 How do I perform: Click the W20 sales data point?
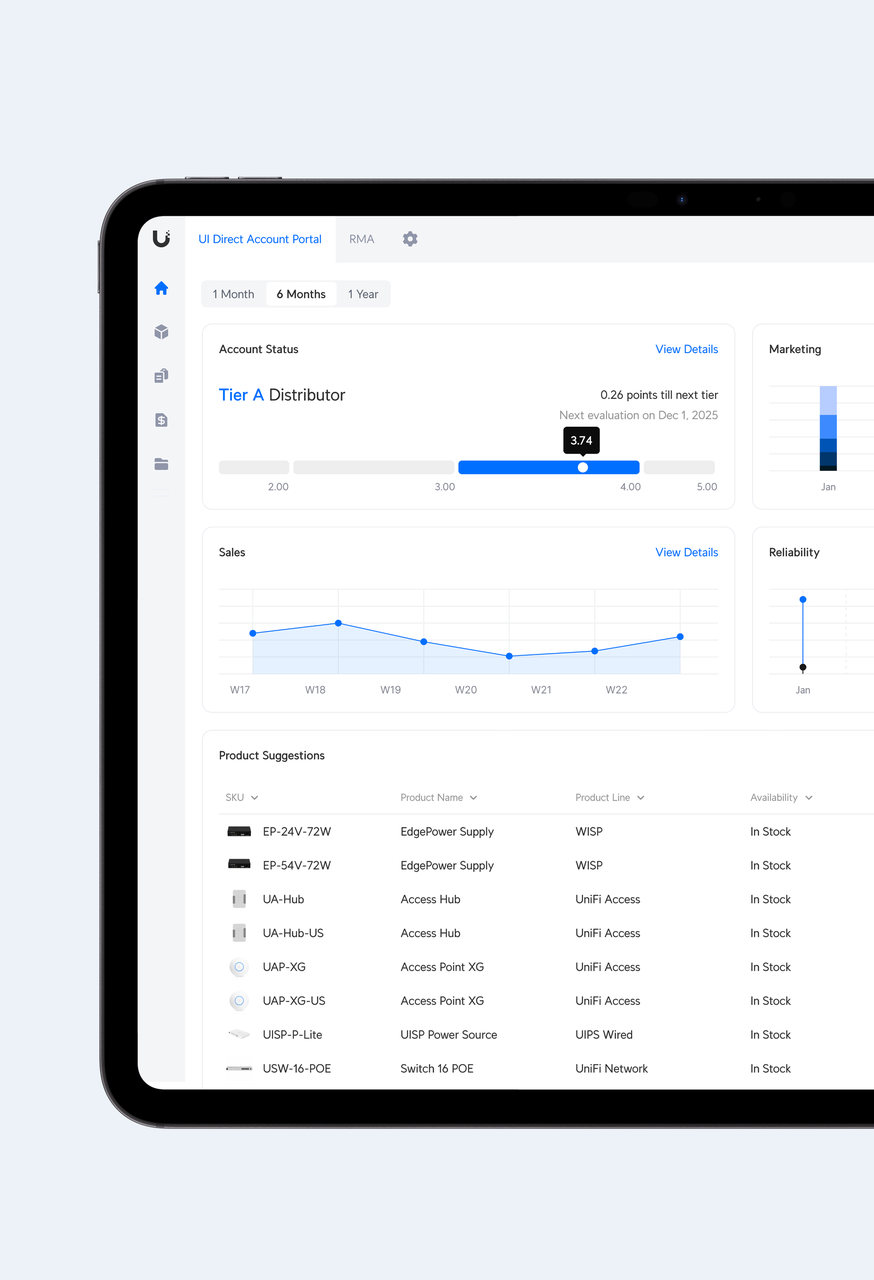(509, 656)
